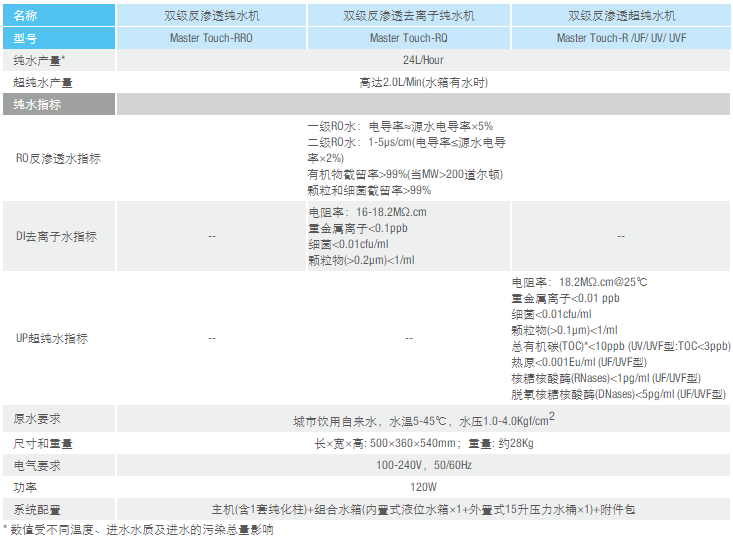Screen dimensions: 733x543
Task: Click the 纯水指标 section header
Action: coord(59,104)
